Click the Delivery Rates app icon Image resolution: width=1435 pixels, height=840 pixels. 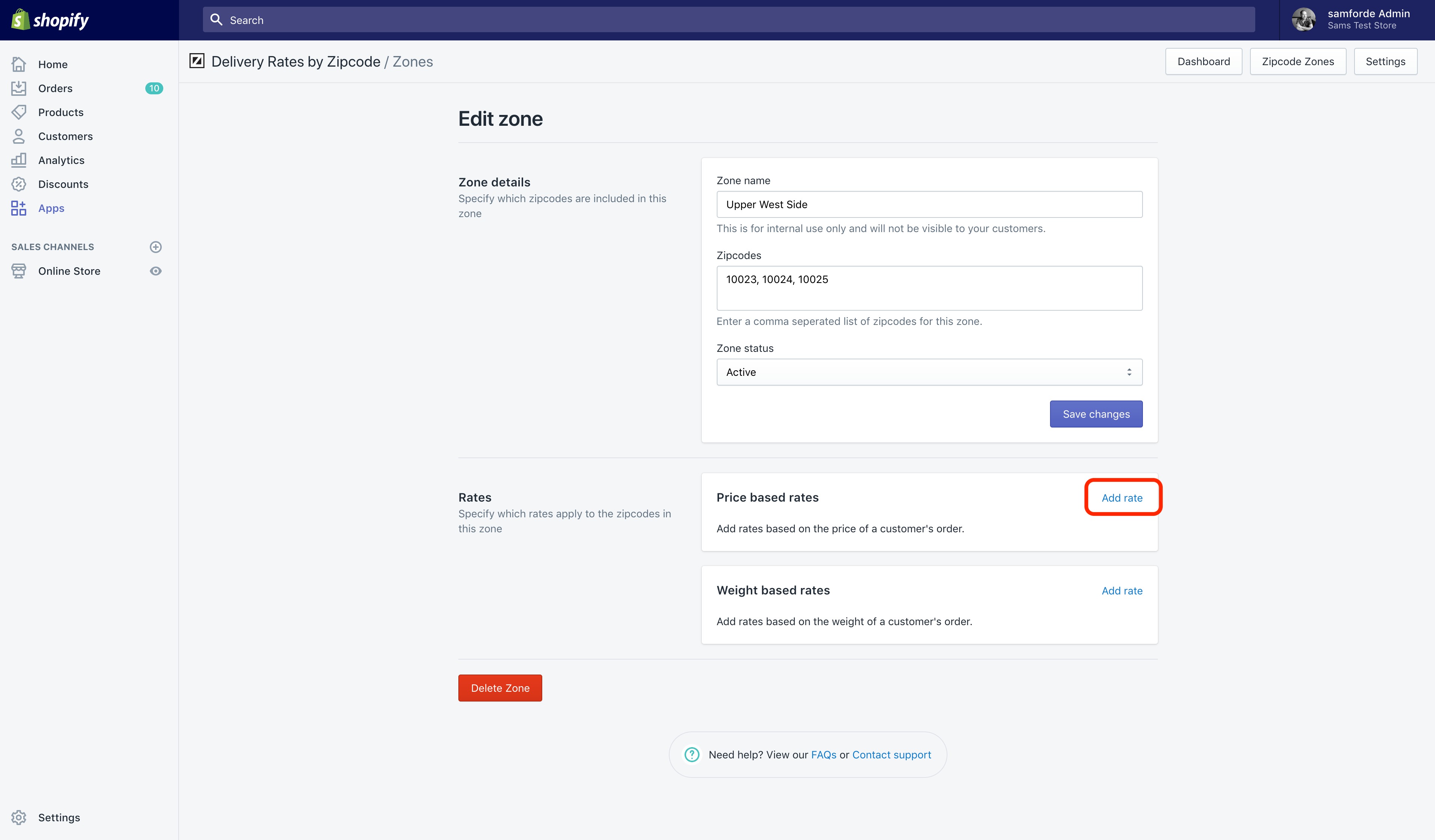197,61
